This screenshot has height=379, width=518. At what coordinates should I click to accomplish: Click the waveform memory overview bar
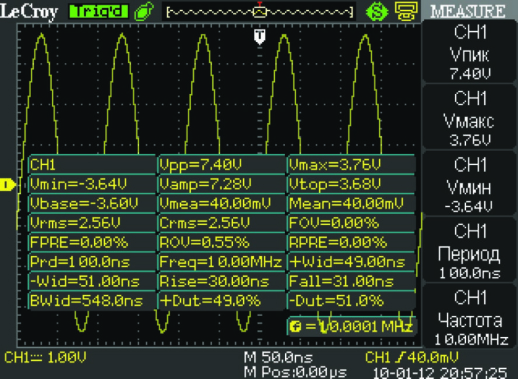pyautogui.click(x=260, y=12)
